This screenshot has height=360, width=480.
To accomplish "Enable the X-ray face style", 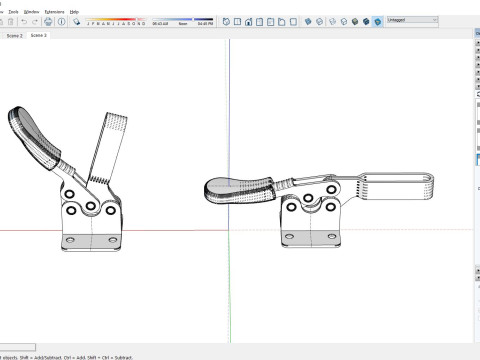I will [308, 22].
